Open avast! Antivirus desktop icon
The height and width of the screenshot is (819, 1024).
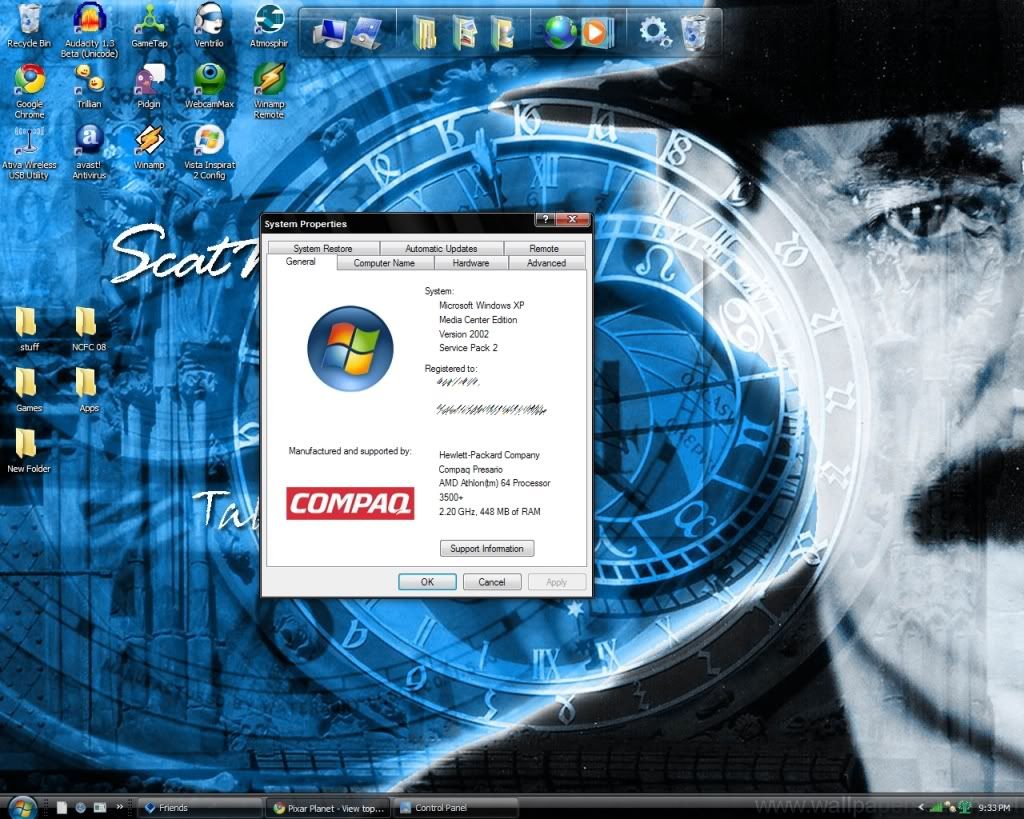(x=89, y=139)
